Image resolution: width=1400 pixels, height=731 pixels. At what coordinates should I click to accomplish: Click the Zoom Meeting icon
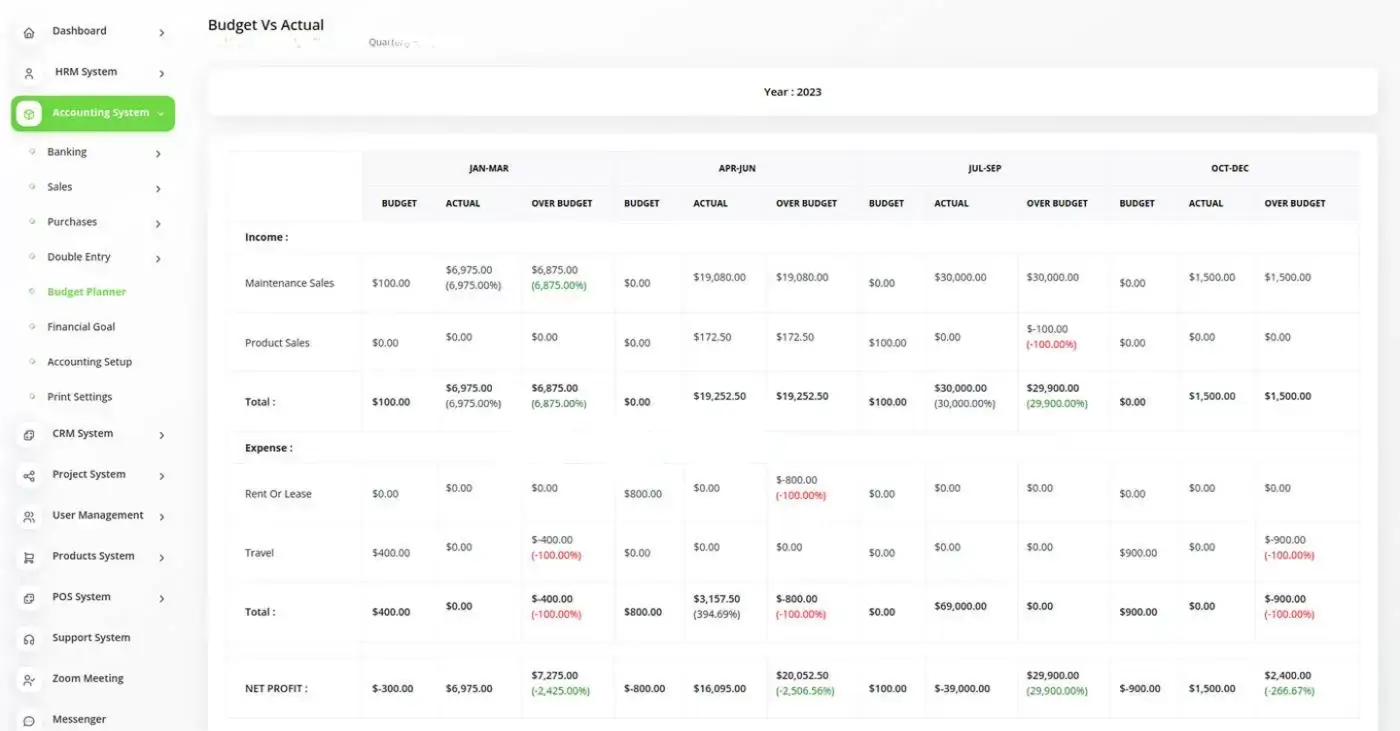(29, 680)
